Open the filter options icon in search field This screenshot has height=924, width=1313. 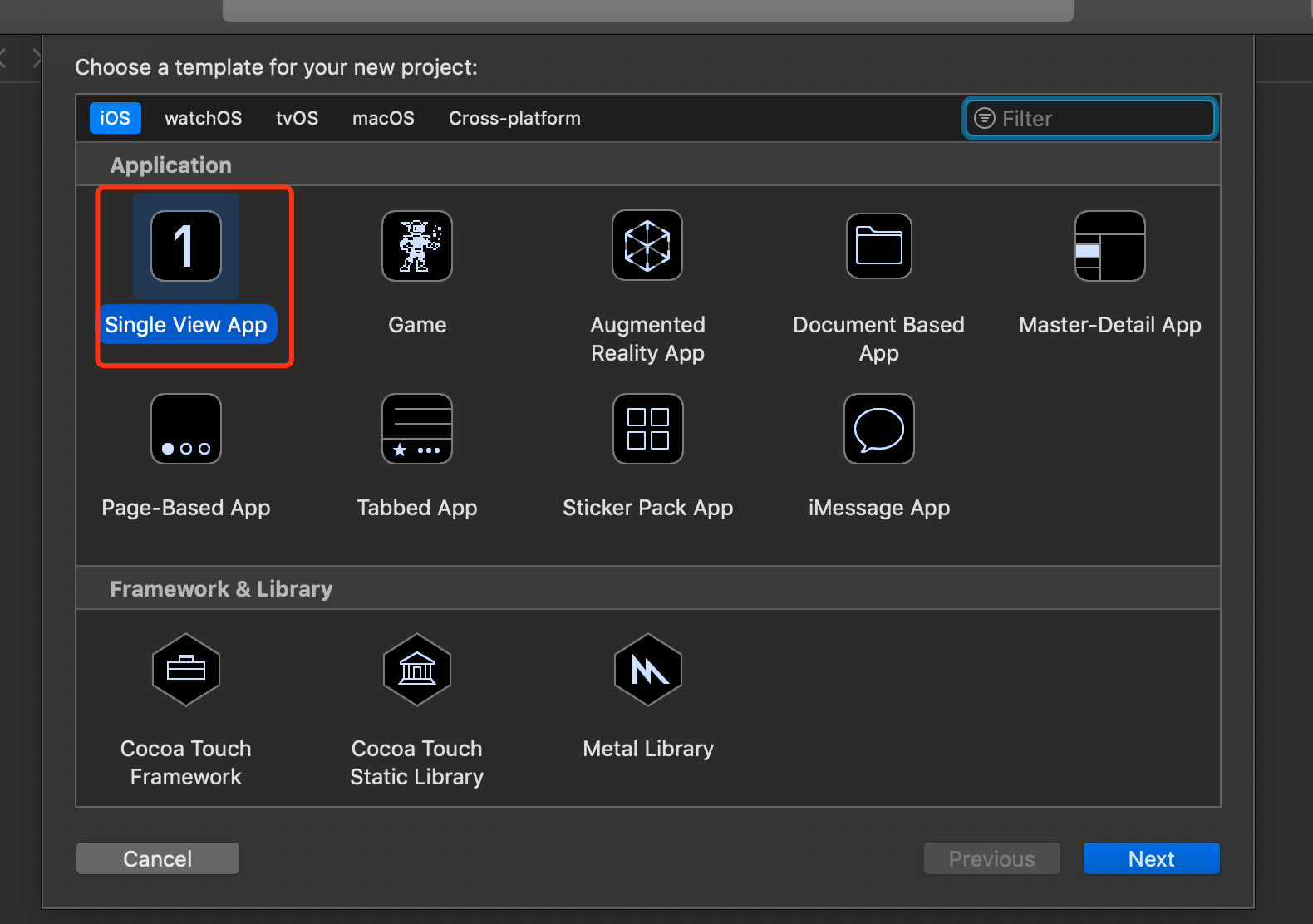(985, 118)
